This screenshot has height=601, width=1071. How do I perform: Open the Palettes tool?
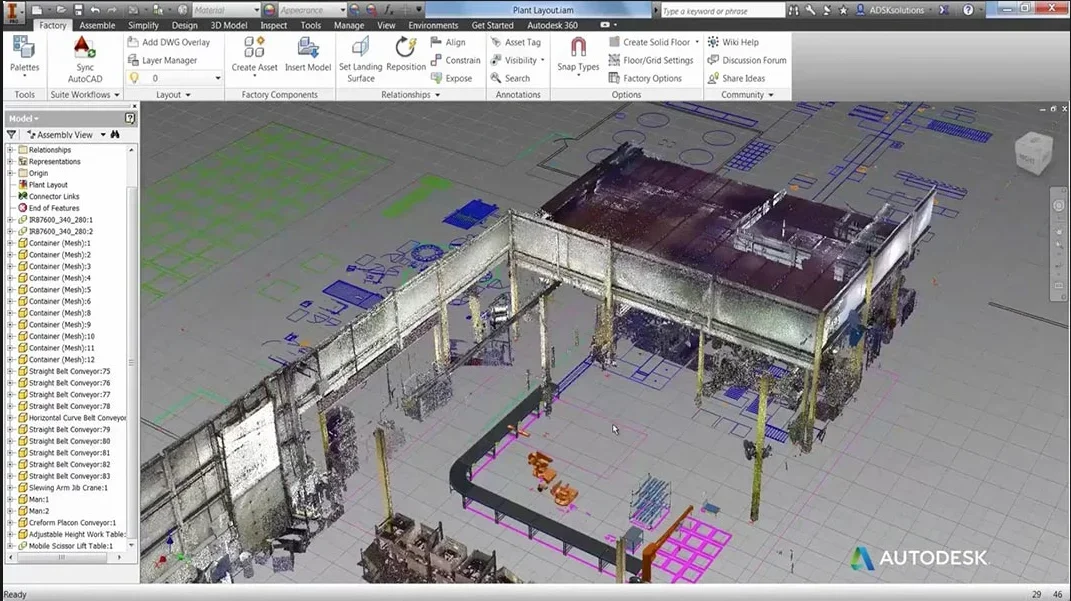point(25,55)
